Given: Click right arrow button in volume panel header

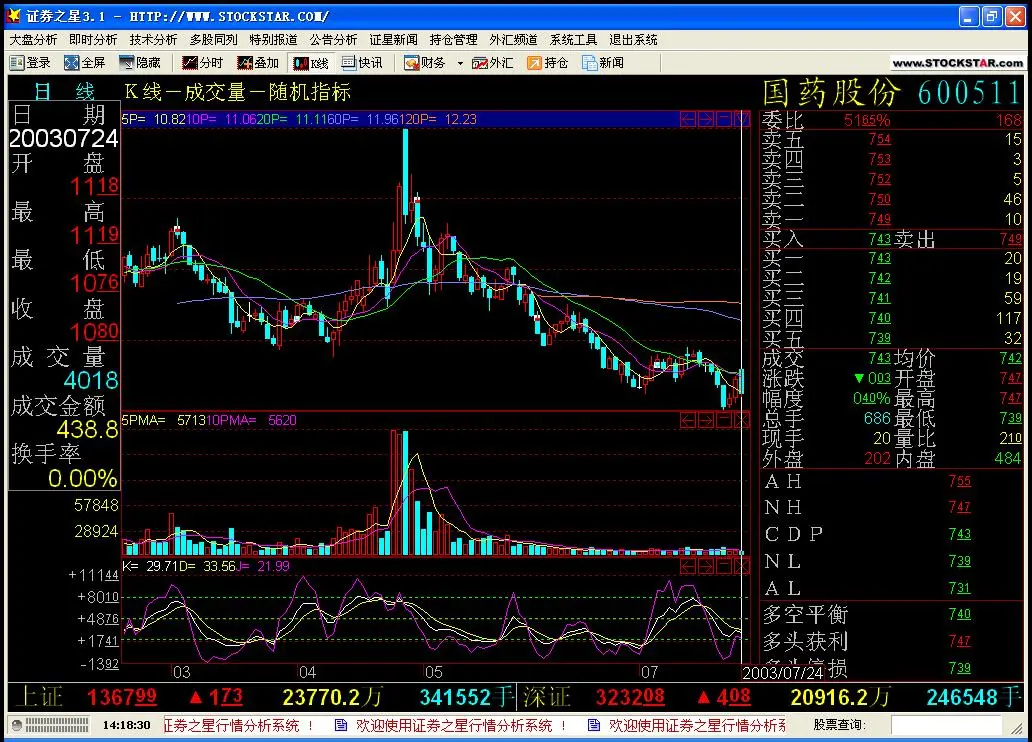Looking at the screenshot, I should pos(706,420).
